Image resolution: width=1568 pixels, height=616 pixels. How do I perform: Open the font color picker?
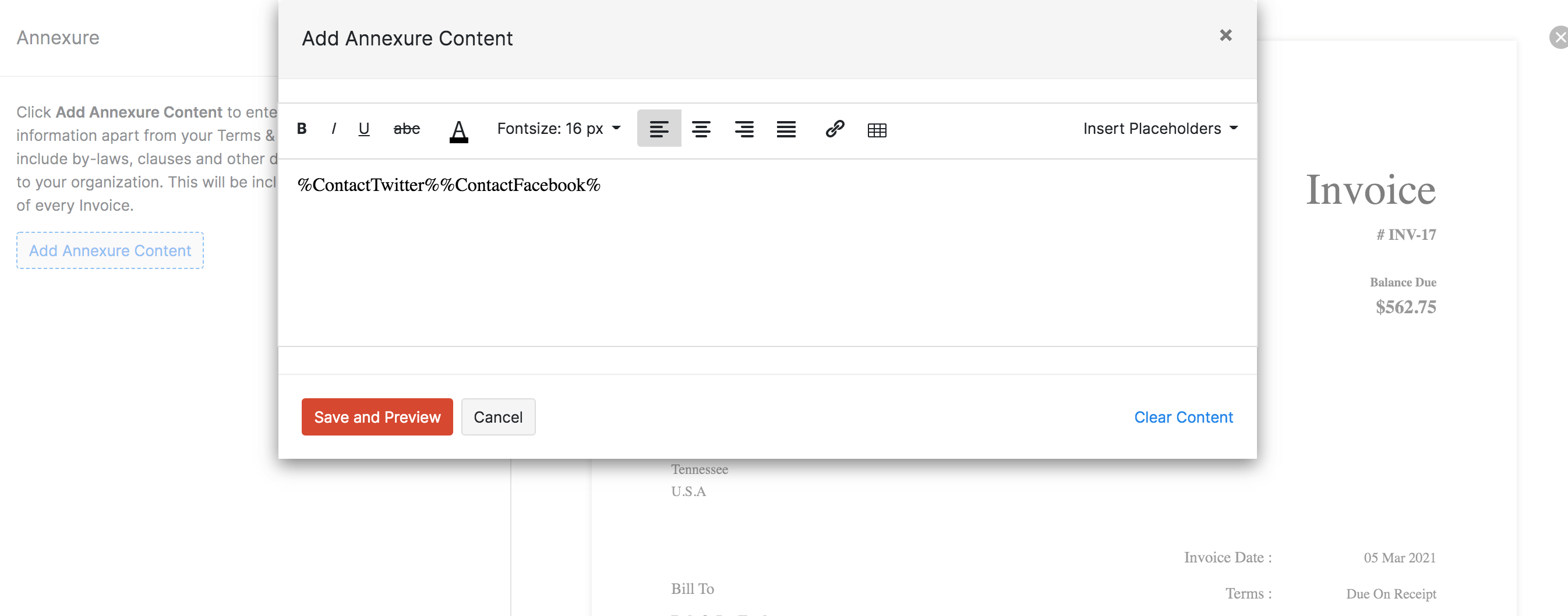458,130
